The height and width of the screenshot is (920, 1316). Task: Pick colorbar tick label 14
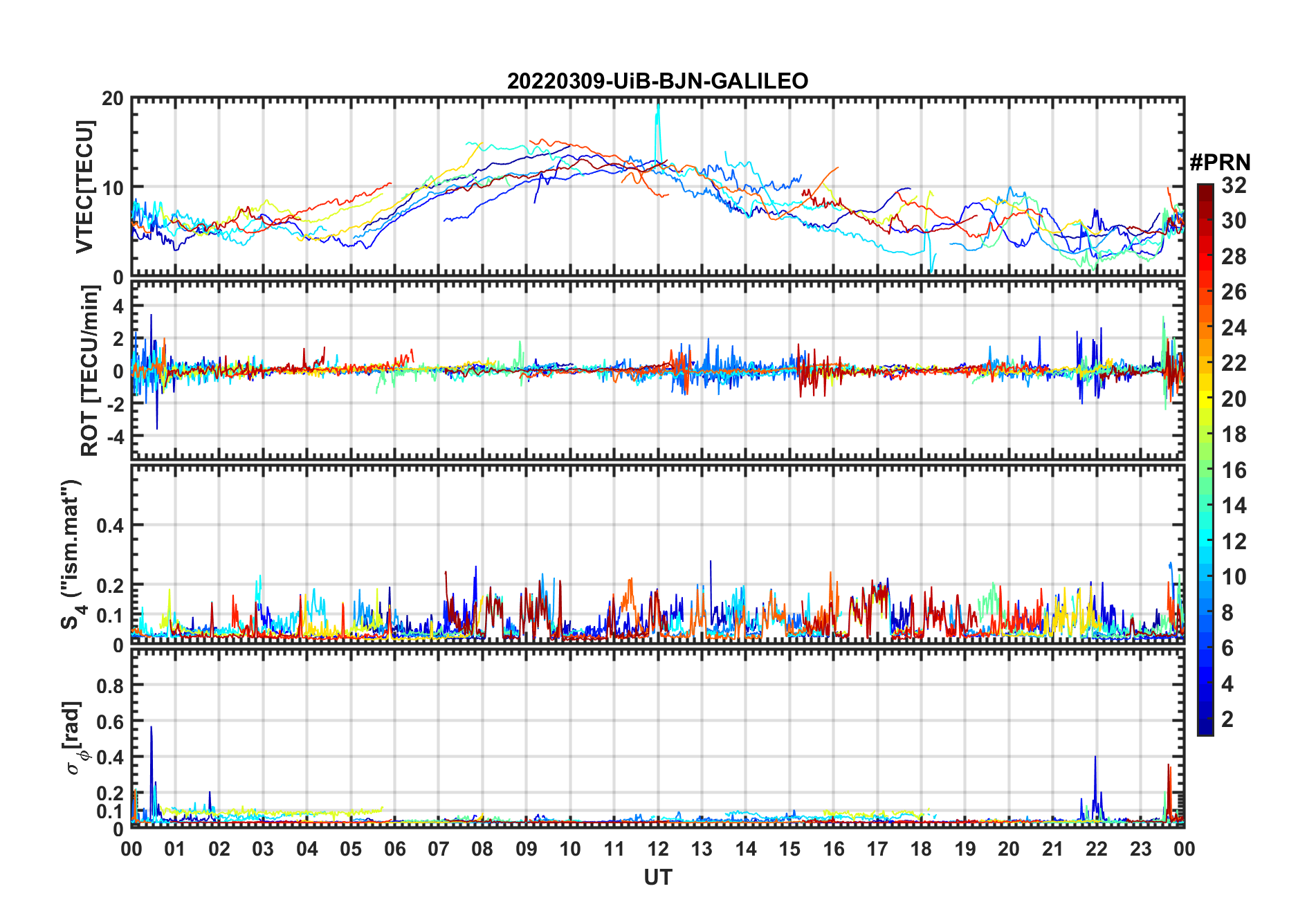click(x=1234, y=506)
